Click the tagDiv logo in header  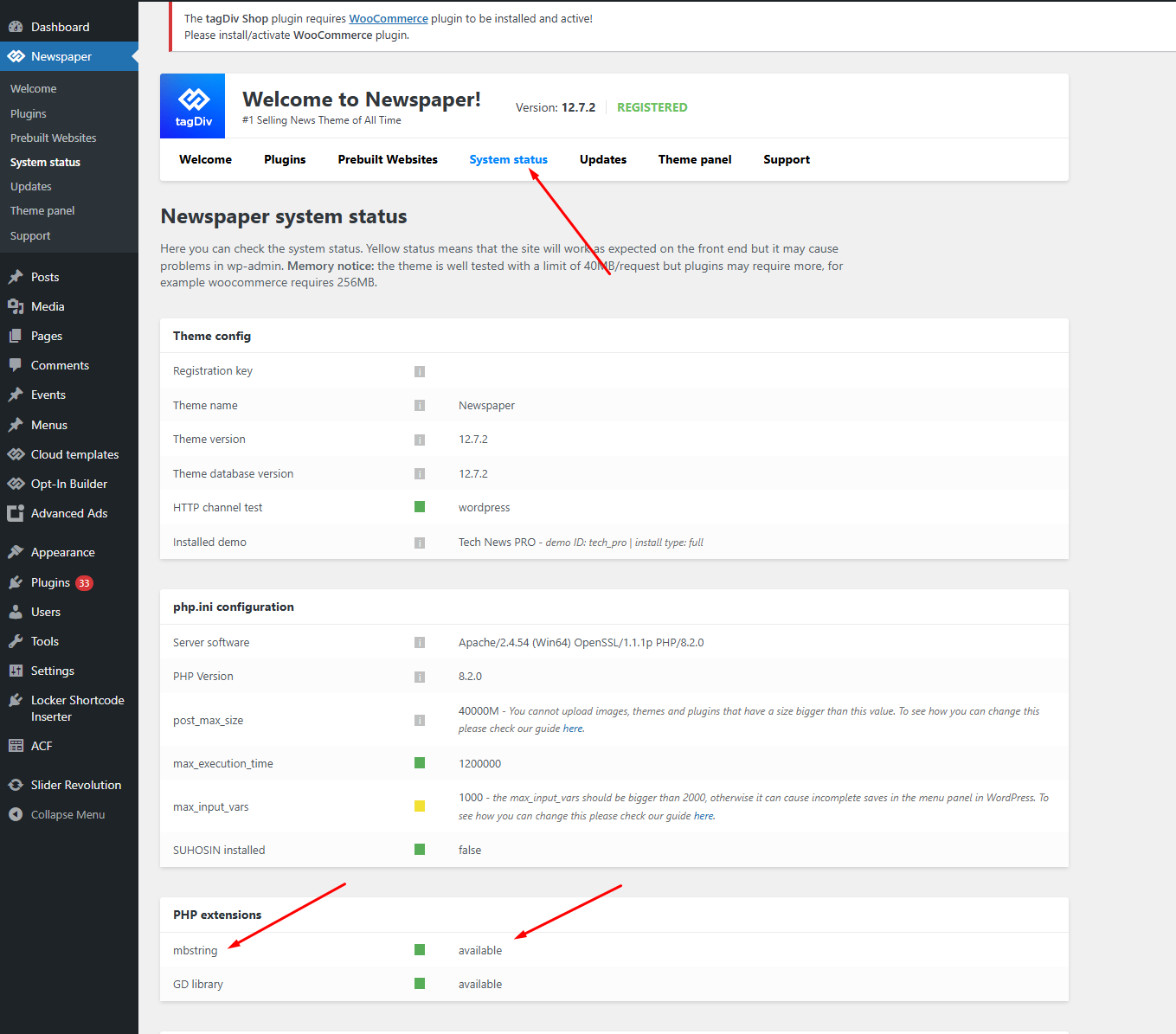(x=193, y=106)
